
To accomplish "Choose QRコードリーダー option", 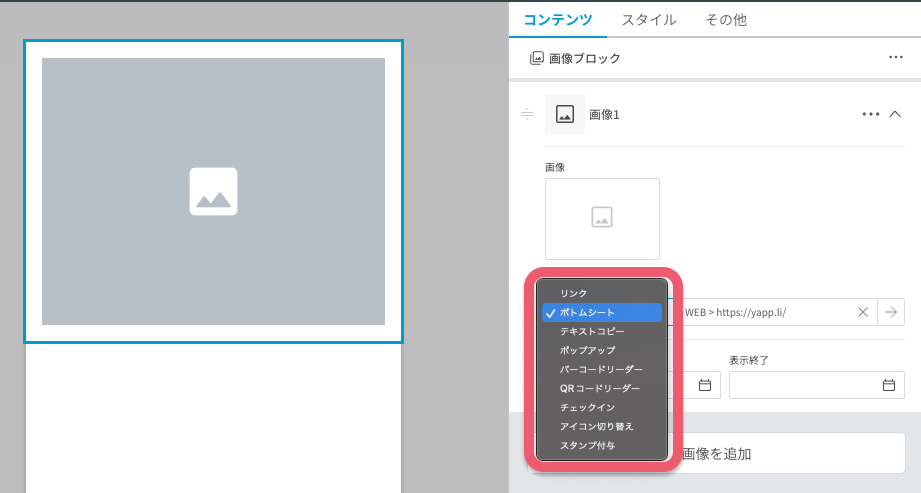I will pyautogui.click(x=602, y=388).
